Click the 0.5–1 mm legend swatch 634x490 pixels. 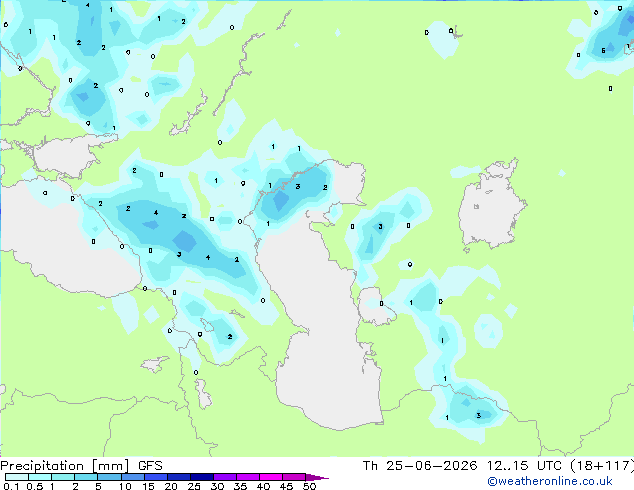pyautogui.click(x=40, y=477)
